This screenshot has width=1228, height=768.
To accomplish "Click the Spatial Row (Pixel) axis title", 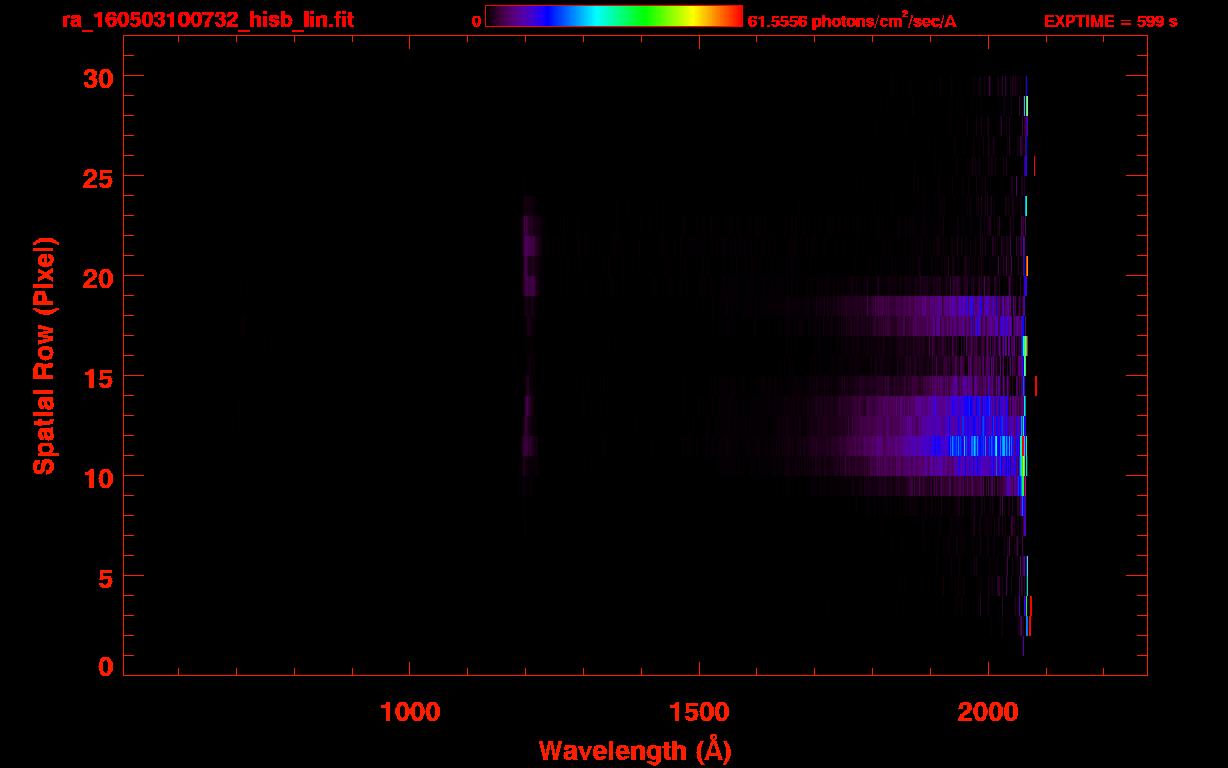I will tap(44, 355).
